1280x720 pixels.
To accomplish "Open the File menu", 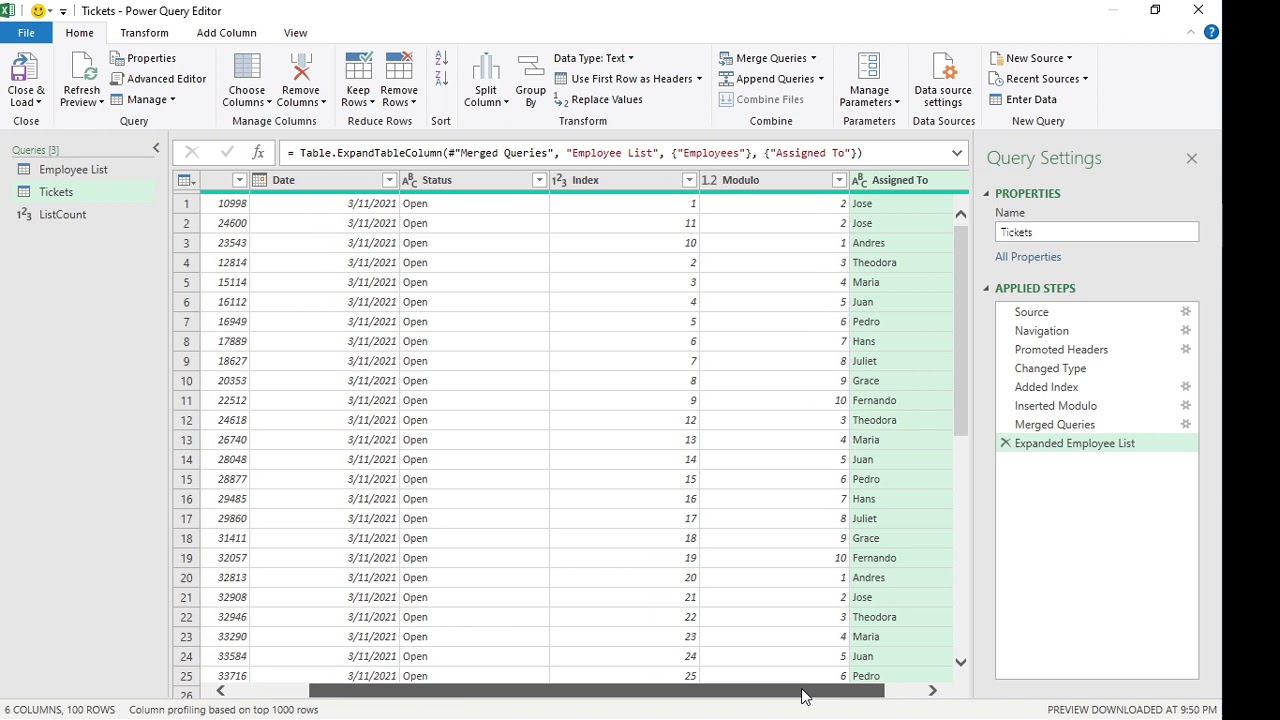I will click(x=26, y=33).
